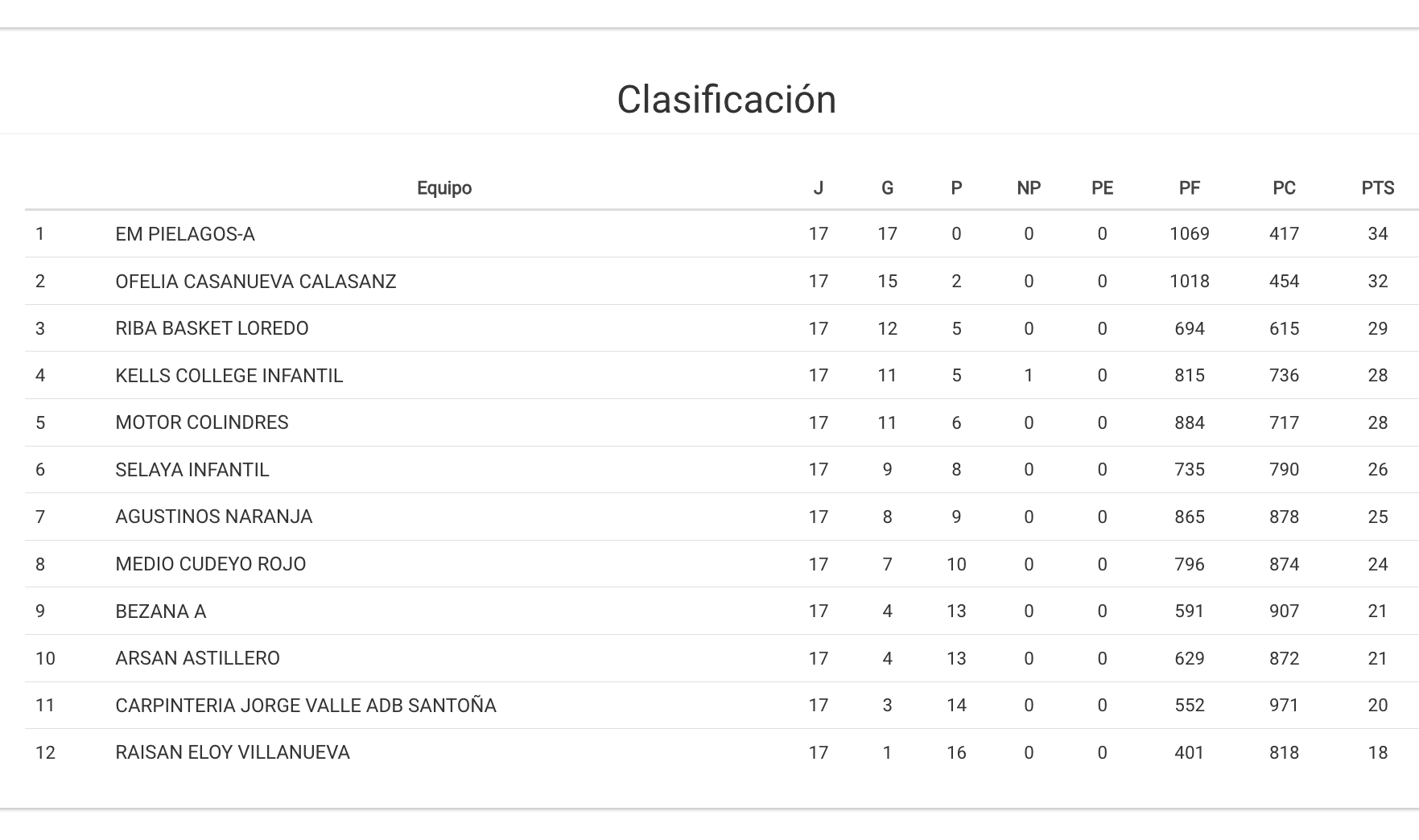1419x840 pixels.
Task: Click the NP column header
Action: (x=1029, y=188)
